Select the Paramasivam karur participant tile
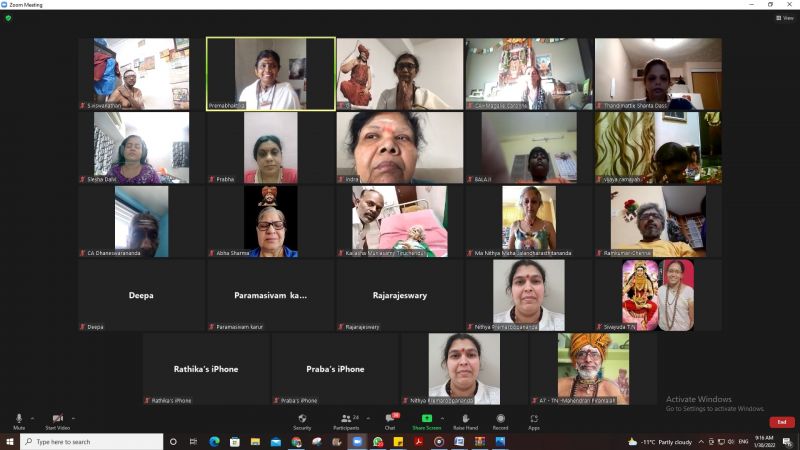The image size is (800, 450). coord(270,295)
